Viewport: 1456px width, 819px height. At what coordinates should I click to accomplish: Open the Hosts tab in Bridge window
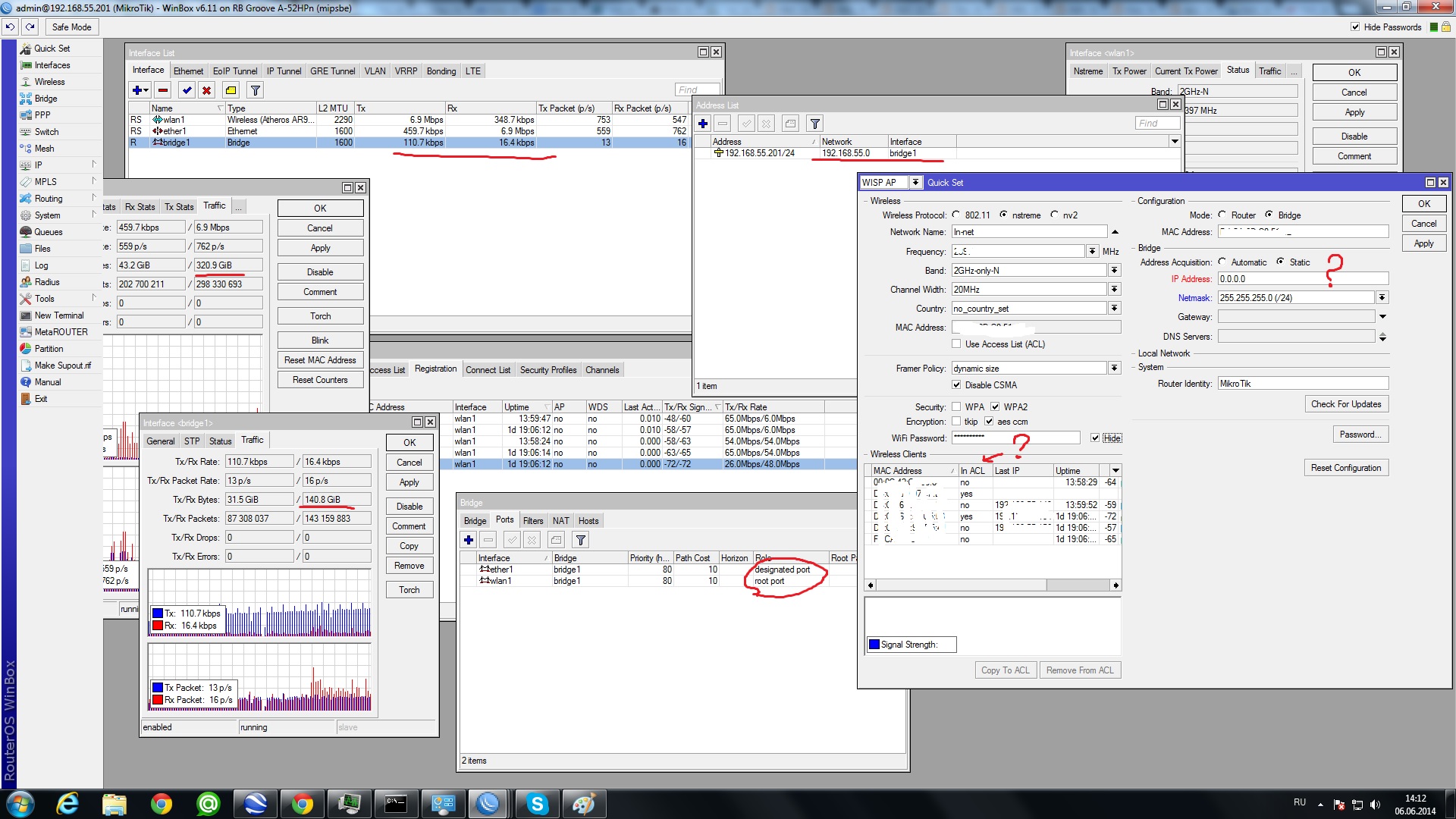click(588, 521)
